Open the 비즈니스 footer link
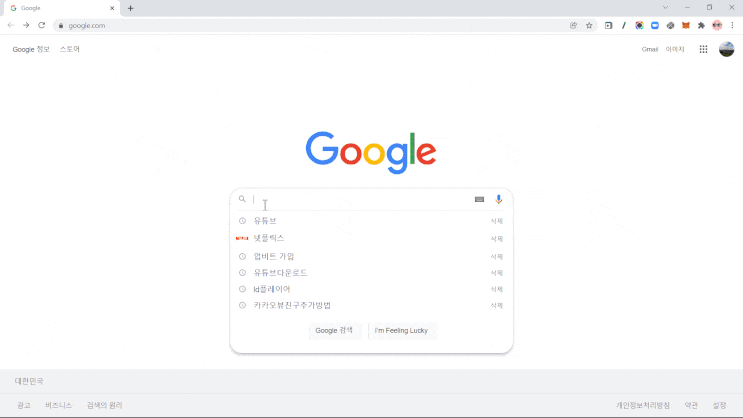The image size is (743, 418). (x=58, y=405)
